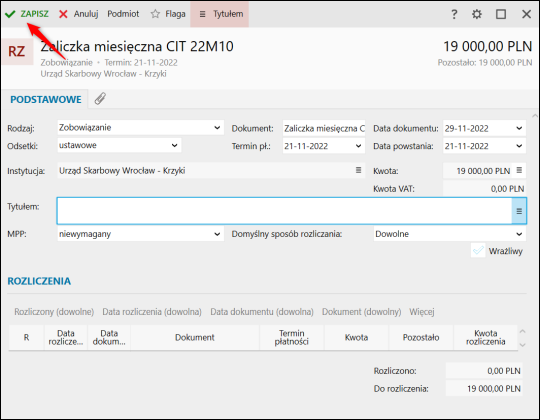Open the help question mark icon

coord(454,14)
